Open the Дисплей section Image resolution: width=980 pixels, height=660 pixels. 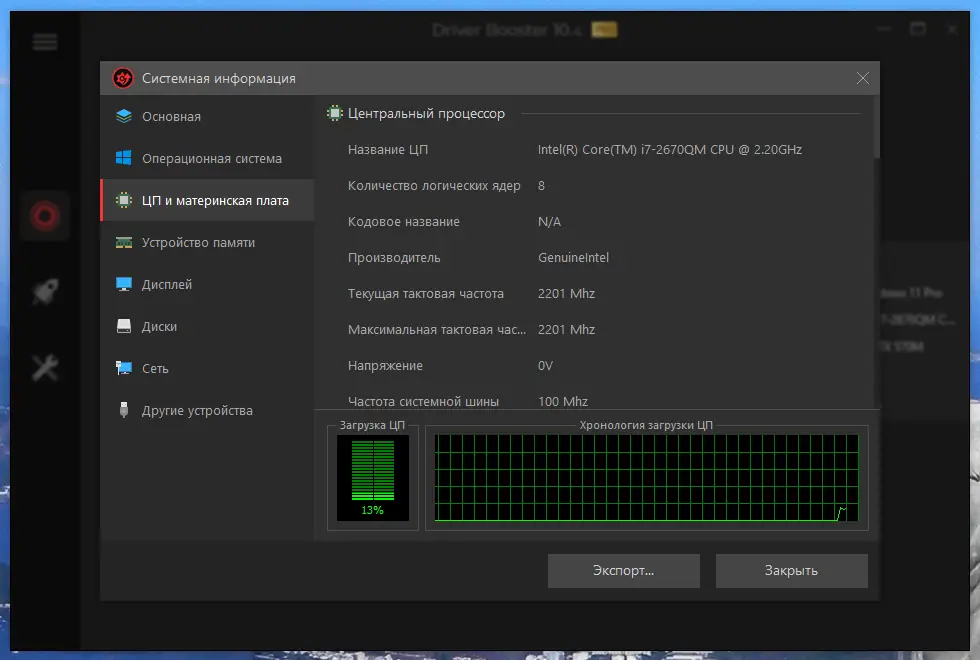click(x=208, y=284)
